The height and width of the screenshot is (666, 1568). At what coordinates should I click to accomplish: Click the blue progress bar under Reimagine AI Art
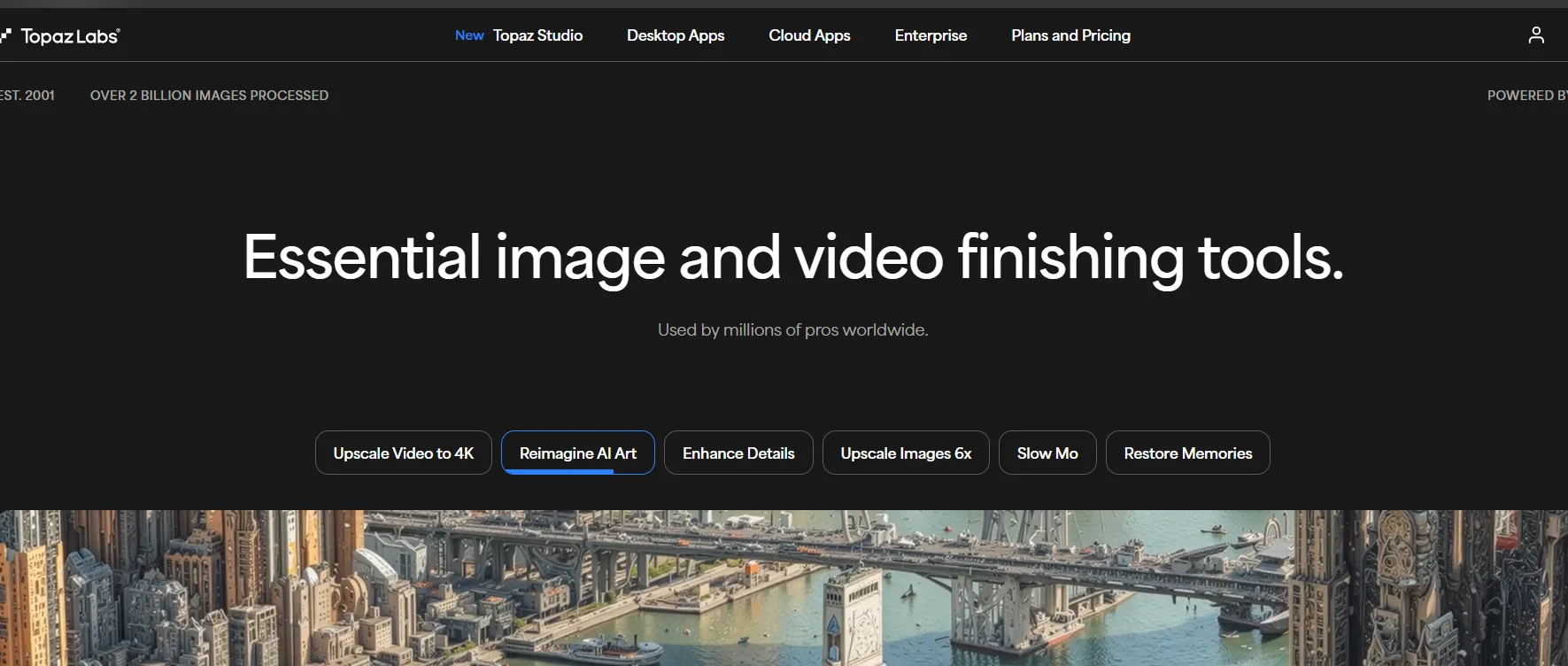click(x=558, y=472)
